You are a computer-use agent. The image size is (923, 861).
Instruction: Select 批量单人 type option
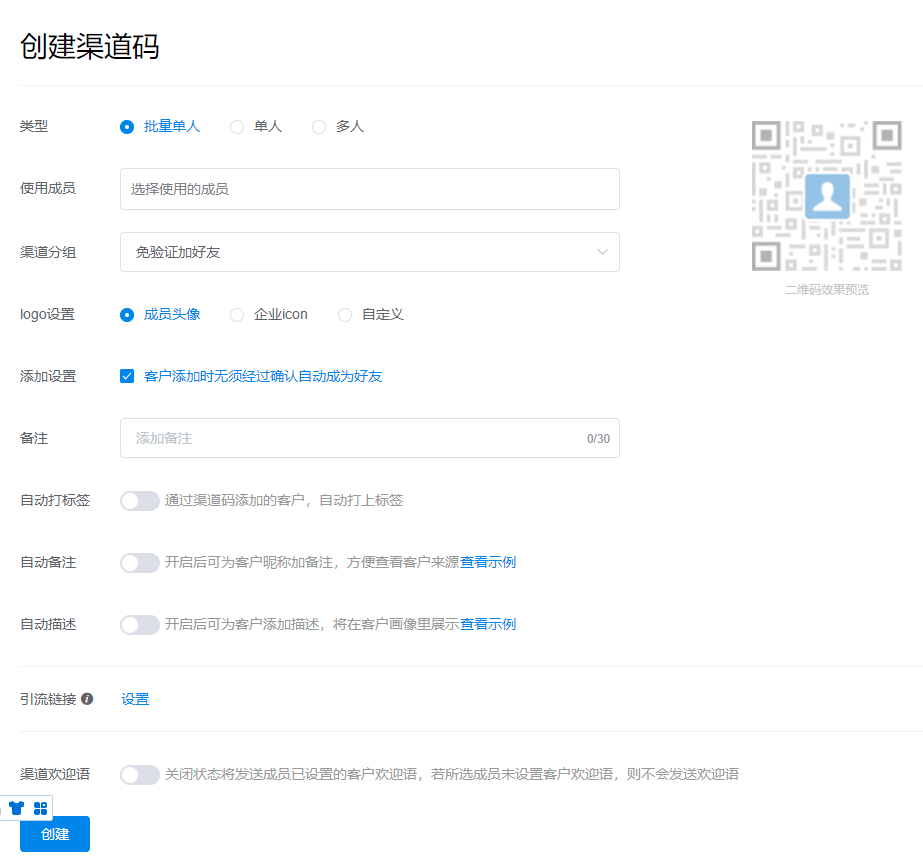[x=127, y=127]
